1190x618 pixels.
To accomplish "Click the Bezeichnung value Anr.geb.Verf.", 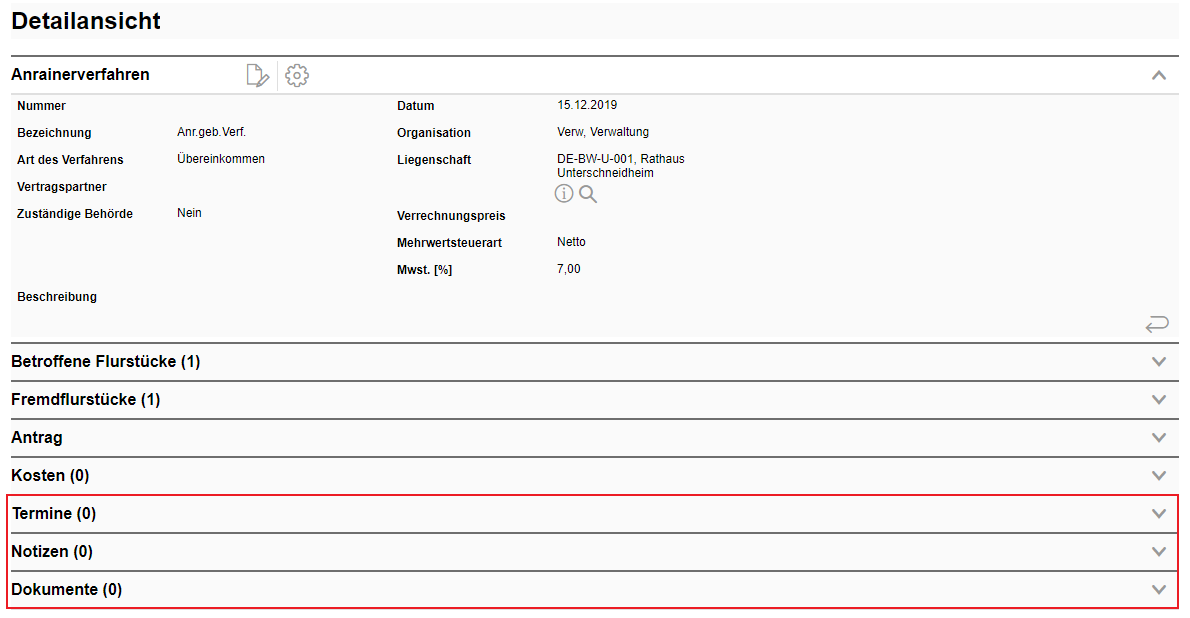I will (211, 132).
